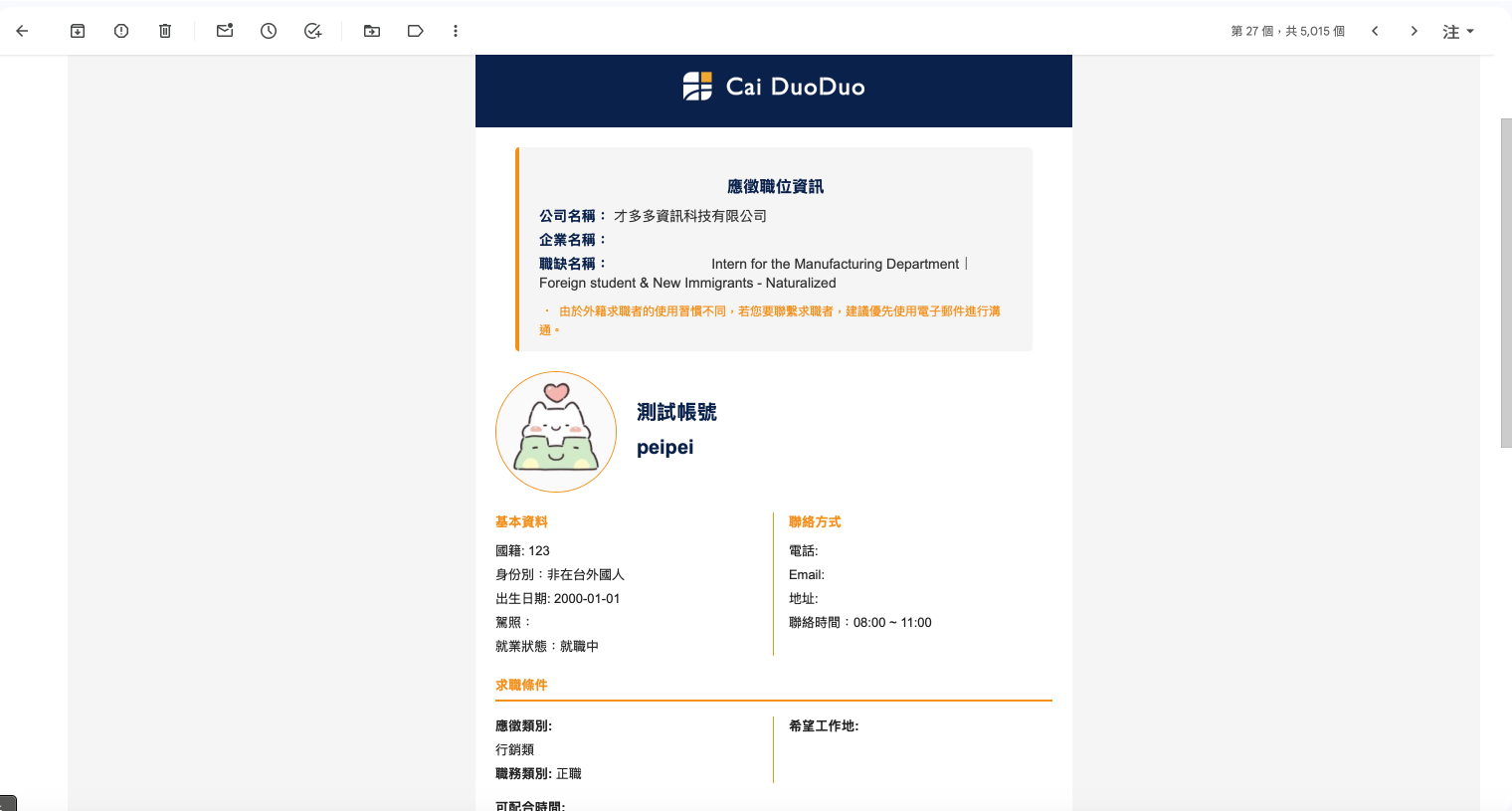This screenshot has height=811, width=1512.
Task: Open the Move to folder menu
Action: click(372, 31)
